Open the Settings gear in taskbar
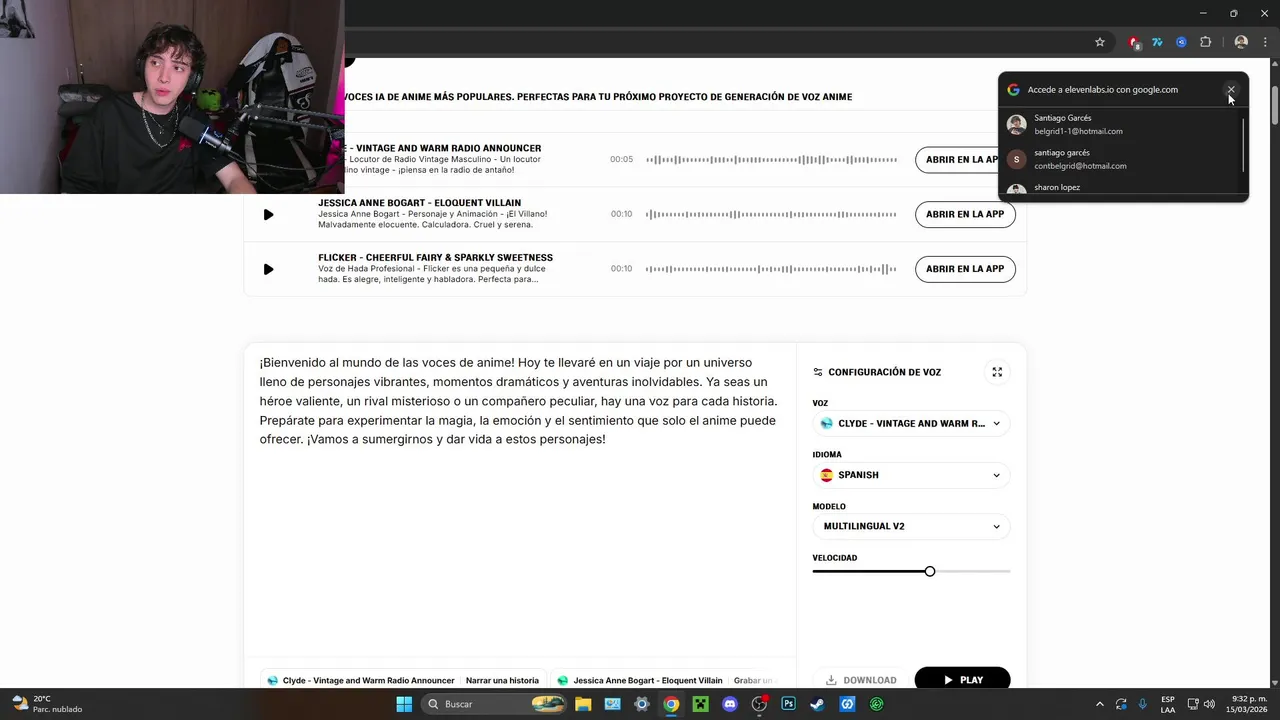The image size is (1280, 720). (642, 704)
